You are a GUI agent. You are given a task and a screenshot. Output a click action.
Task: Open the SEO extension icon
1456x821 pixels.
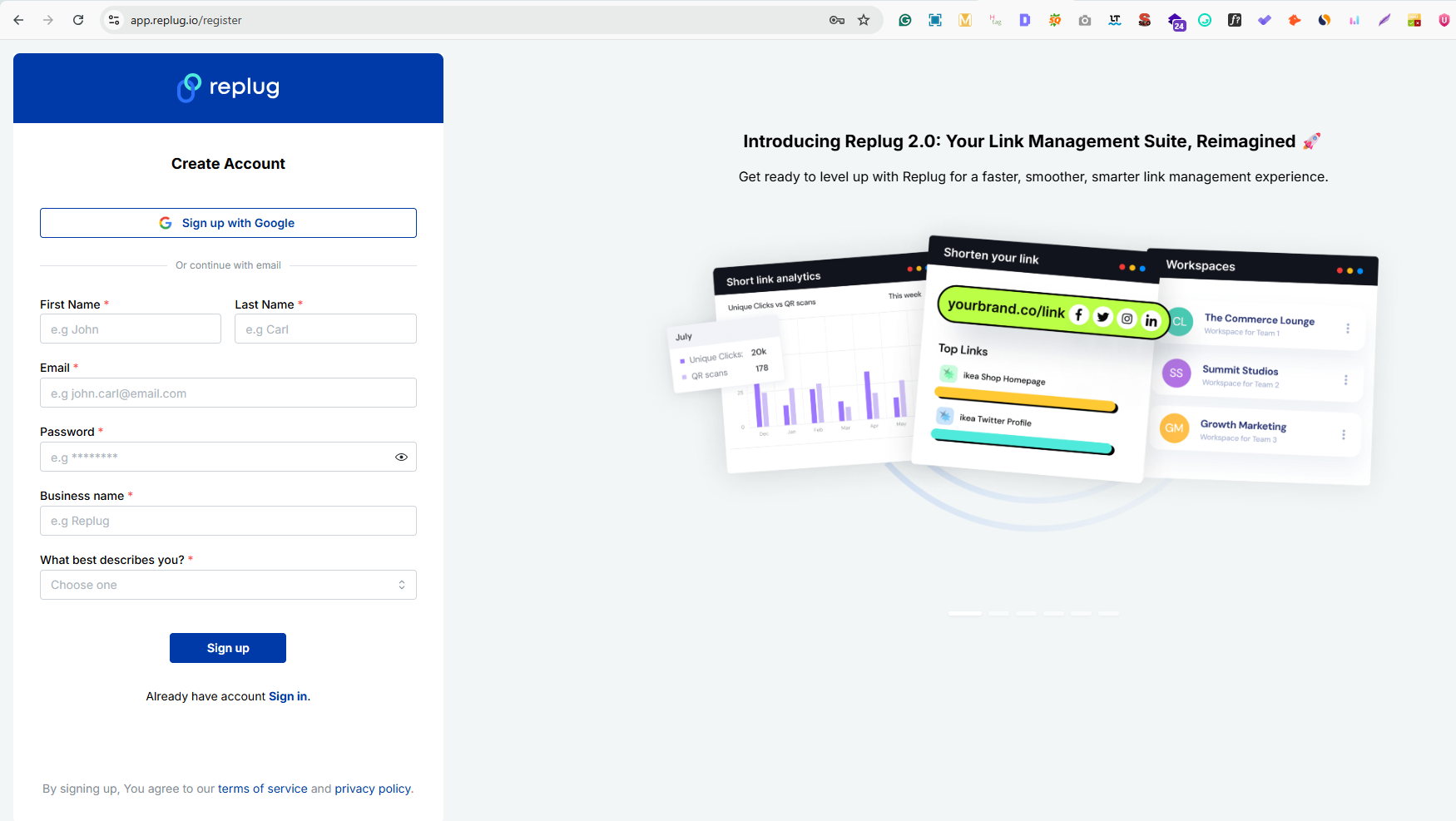point(1145,19)
